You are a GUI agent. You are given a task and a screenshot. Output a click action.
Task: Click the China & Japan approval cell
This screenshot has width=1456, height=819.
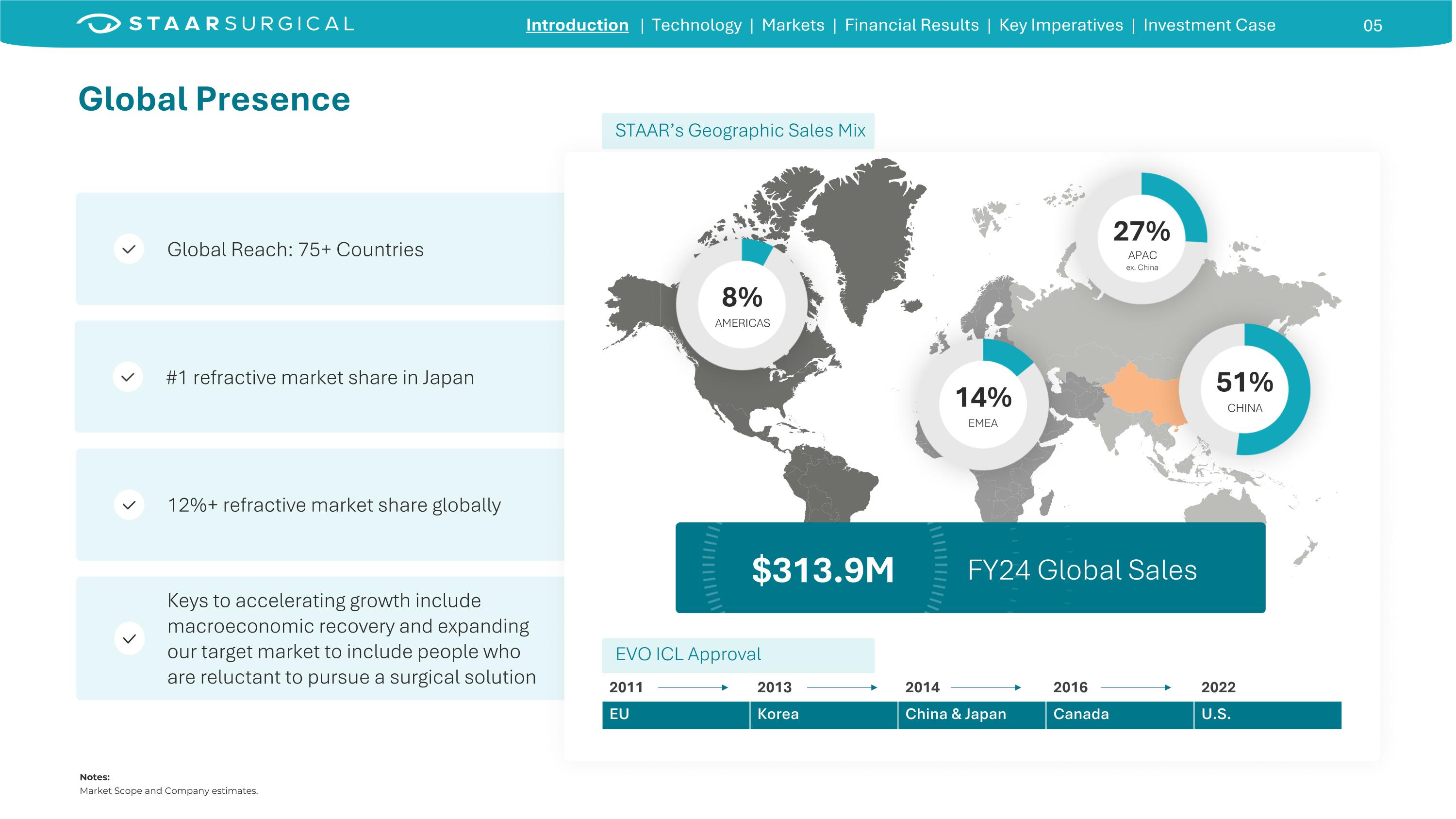972,715
